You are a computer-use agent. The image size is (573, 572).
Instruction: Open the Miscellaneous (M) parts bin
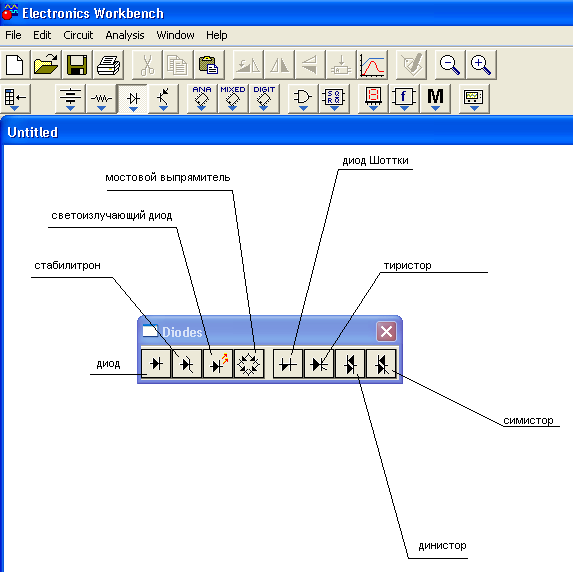(x=435, y=99)
